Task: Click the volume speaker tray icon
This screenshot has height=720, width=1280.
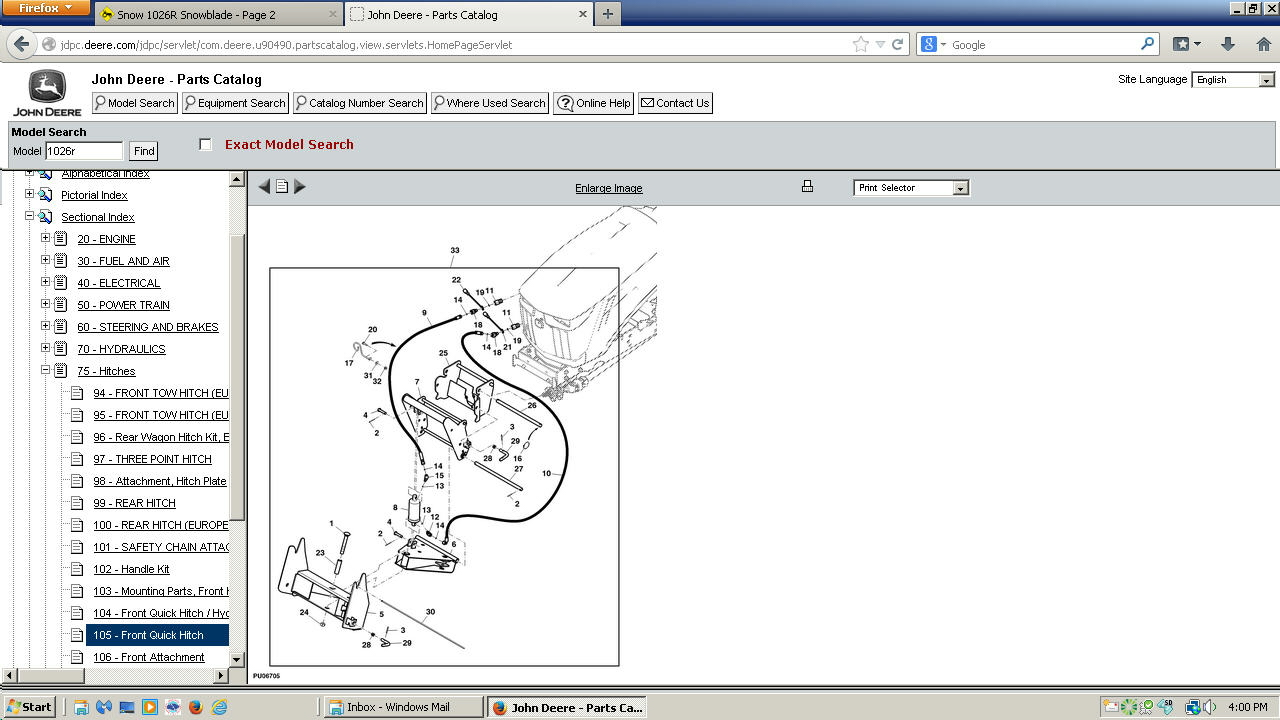Action: (1210, 707)
